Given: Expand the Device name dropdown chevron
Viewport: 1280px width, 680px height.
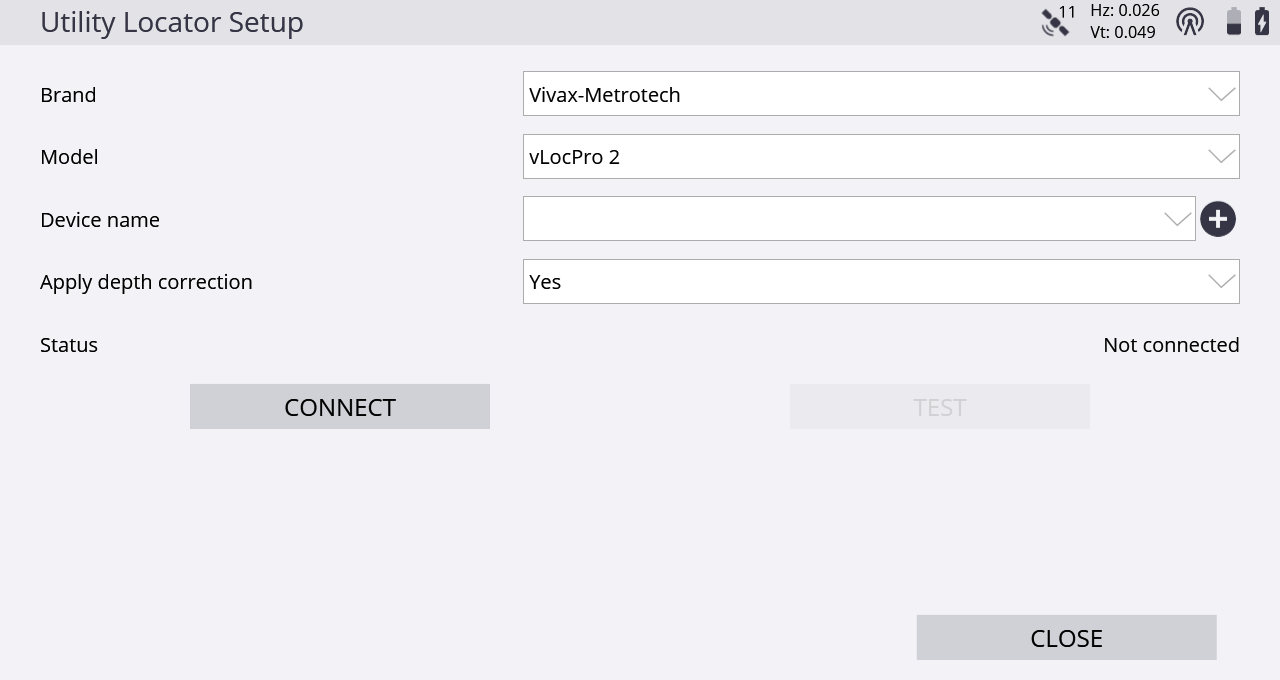Looking at the screenshot, I should tap(1178, 219).
